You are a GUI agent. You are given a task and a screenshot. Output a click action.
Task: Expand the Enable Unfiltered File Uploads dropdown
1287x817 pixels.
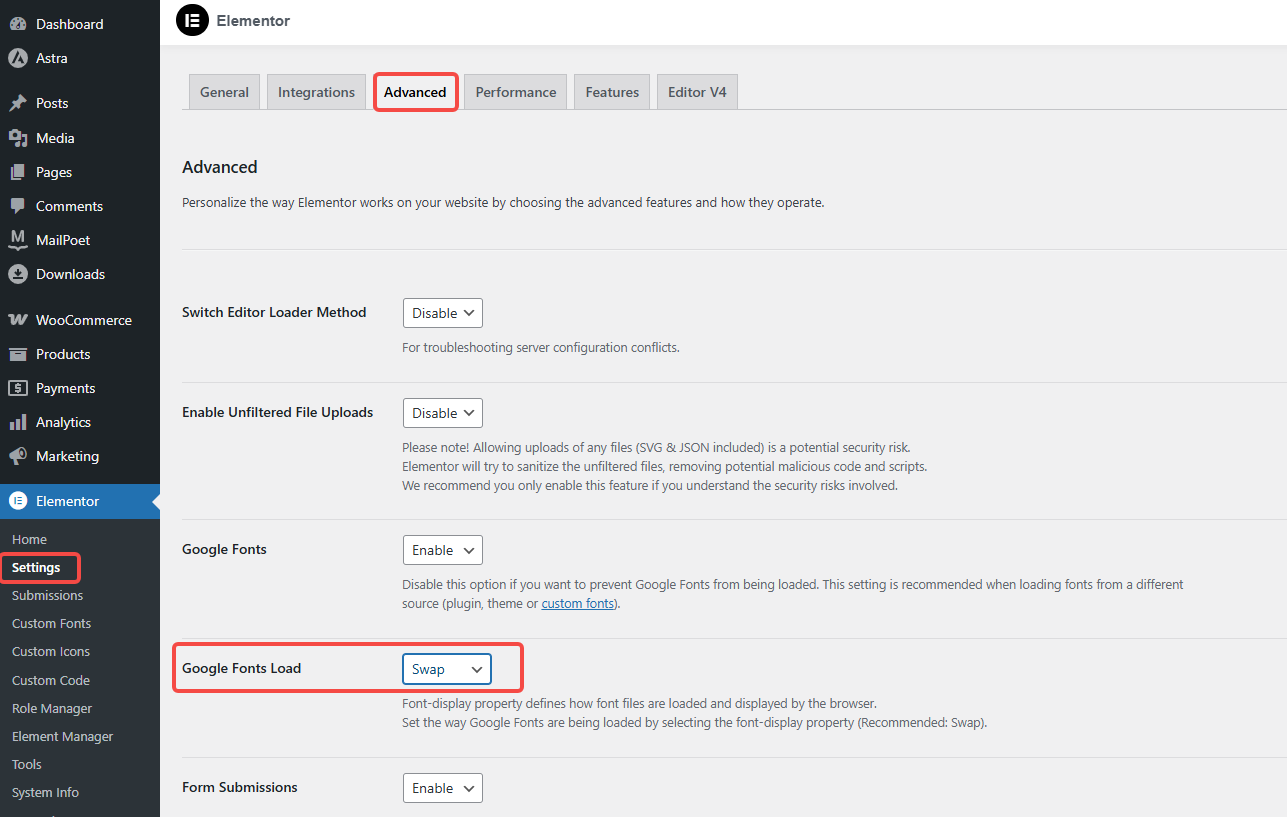click(442, 412)
